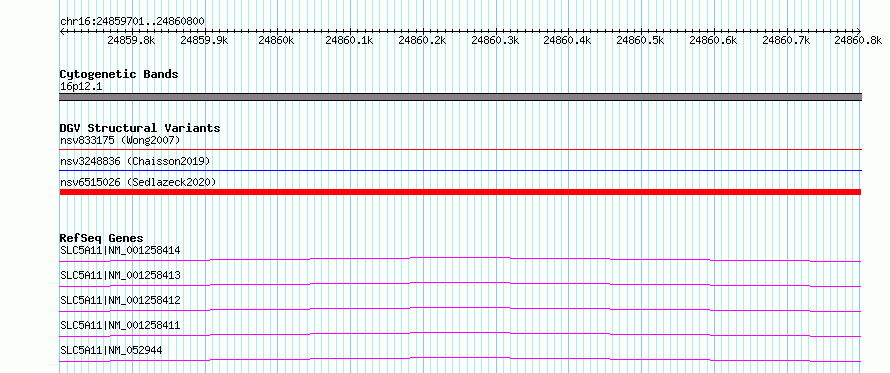This screenshot has height=373, width=890.
Task: Open SLC5A11|NM_001258413 transcript label
Action: click(x=120, y=275)
